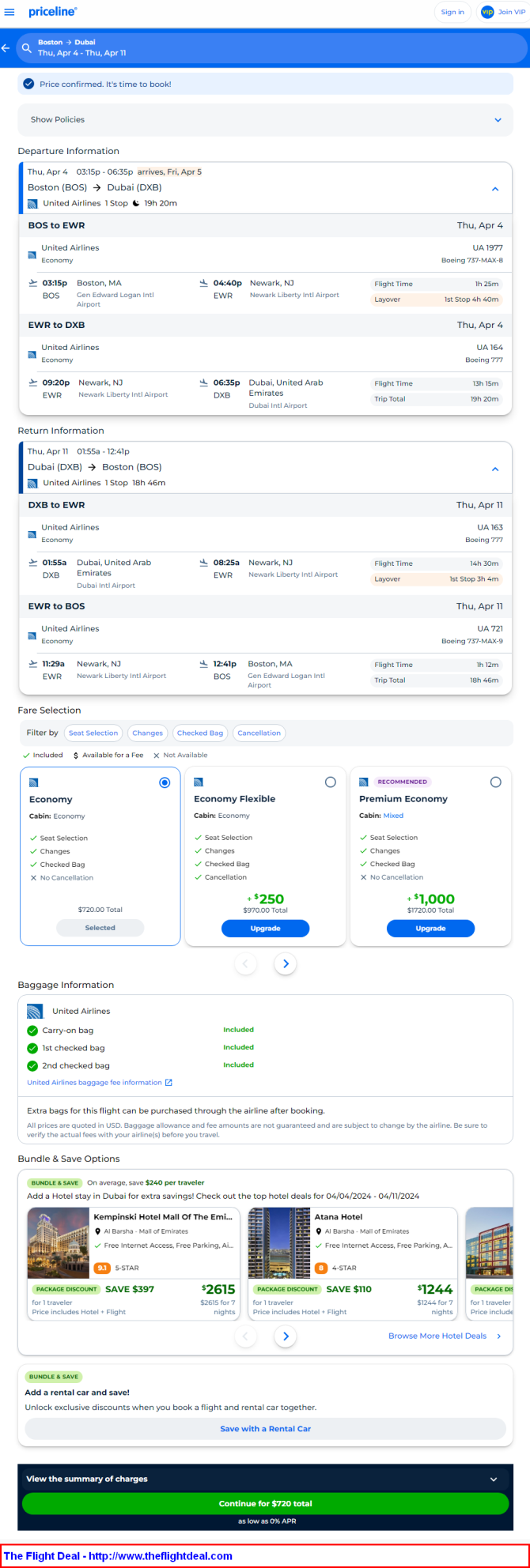Click external link icon after baggage fee information

click(168, 1083)
